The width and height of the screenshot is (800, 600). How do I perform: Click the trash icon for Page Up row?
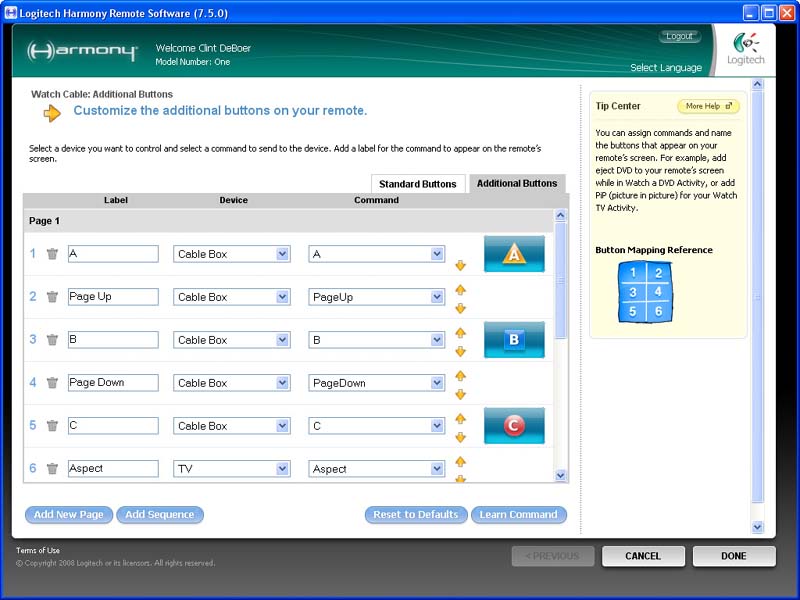[52, 297]
